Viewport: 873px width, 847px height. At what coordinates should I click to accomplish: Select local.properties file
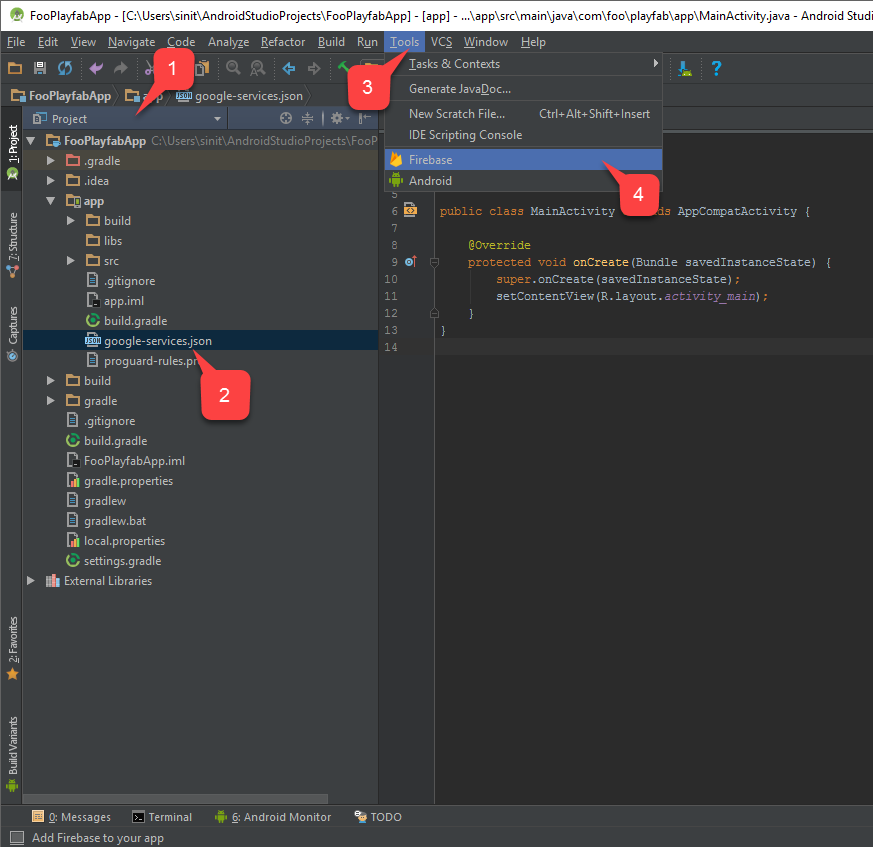click(x=116, y=541)
